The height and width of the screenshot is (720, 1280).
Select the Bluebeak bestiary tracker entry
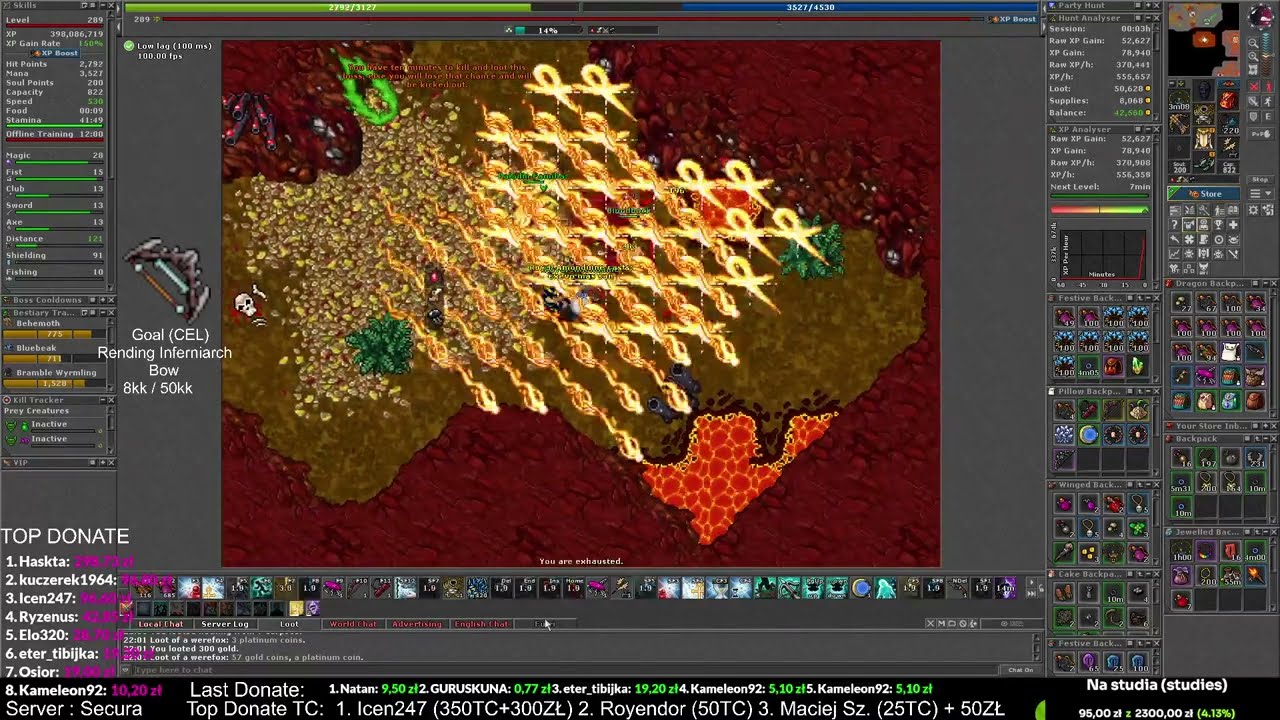pos(55,354)
